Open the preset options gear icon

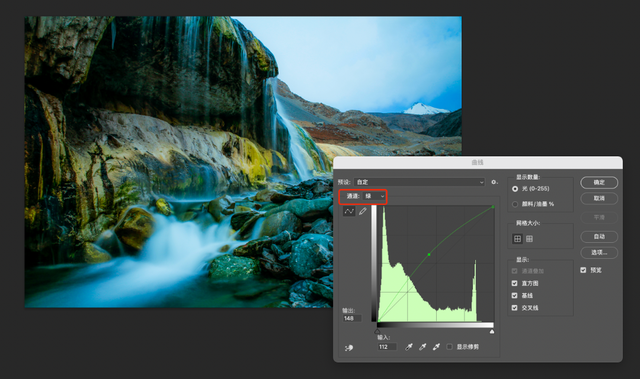click(x=494, y=182)
